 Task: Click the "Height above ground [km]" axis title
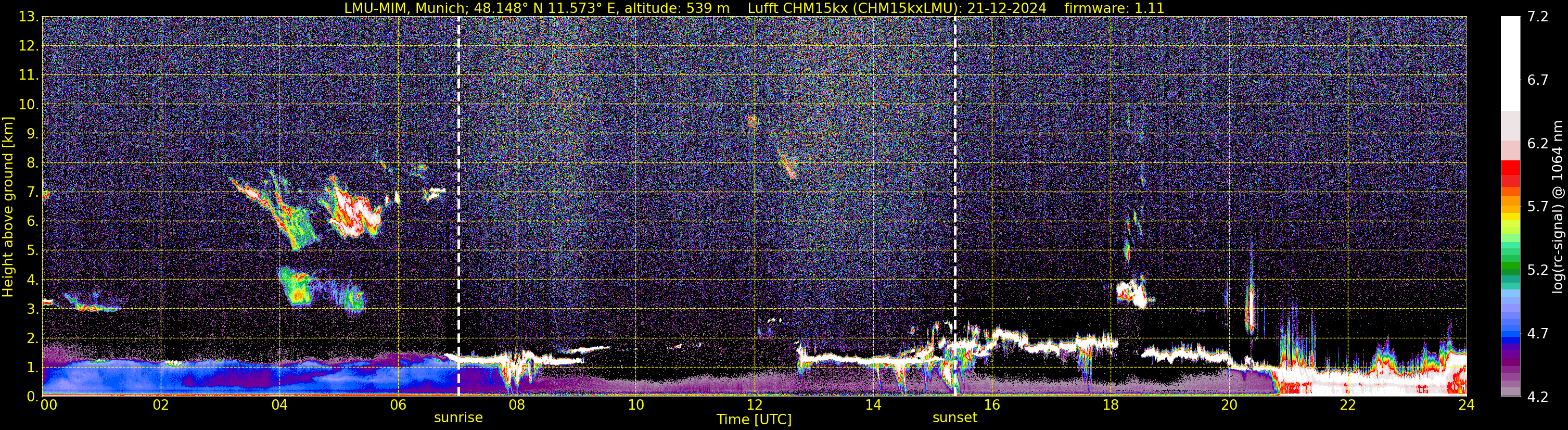coord(8,207)
